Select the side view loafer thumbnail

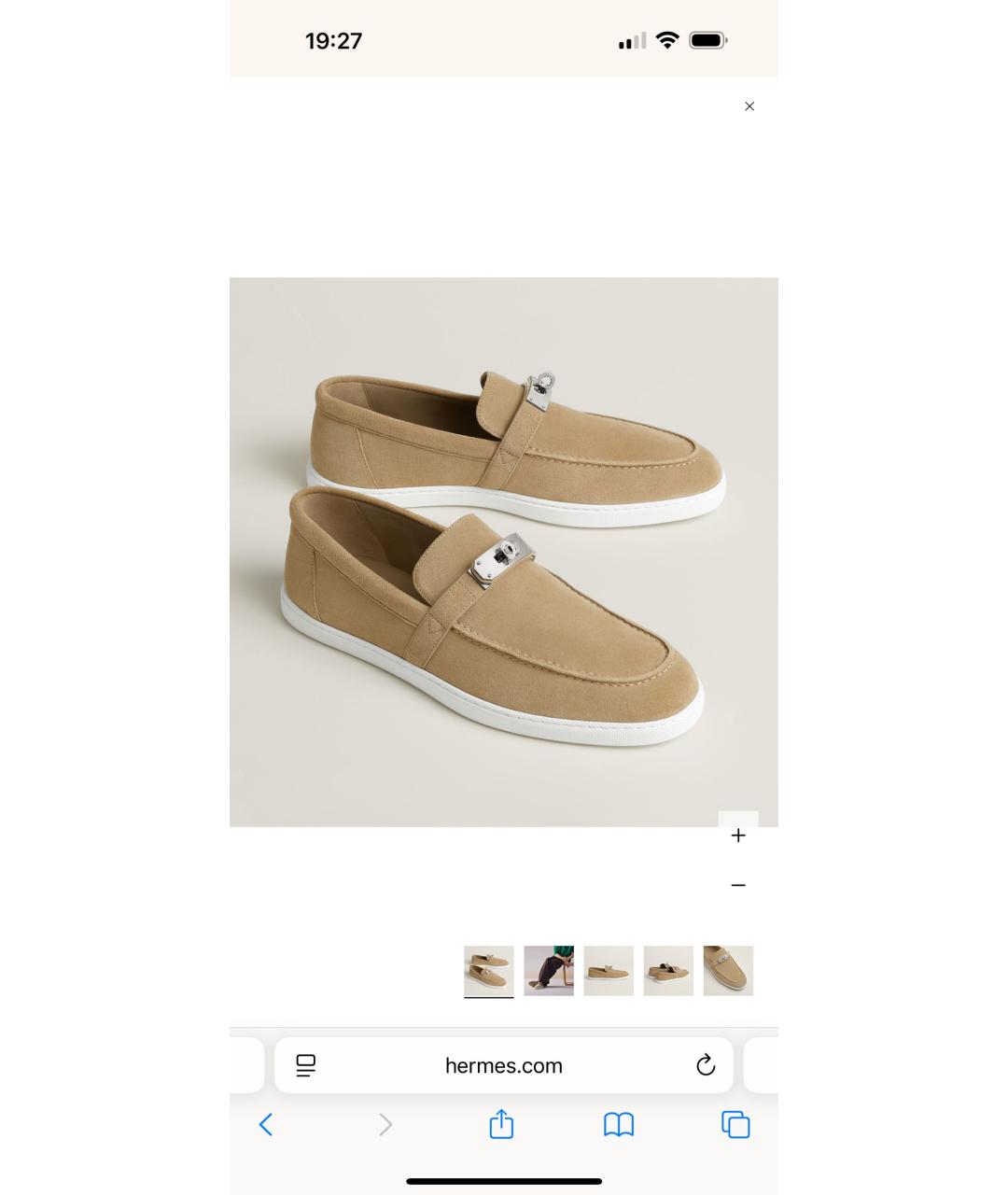(609, 971)
